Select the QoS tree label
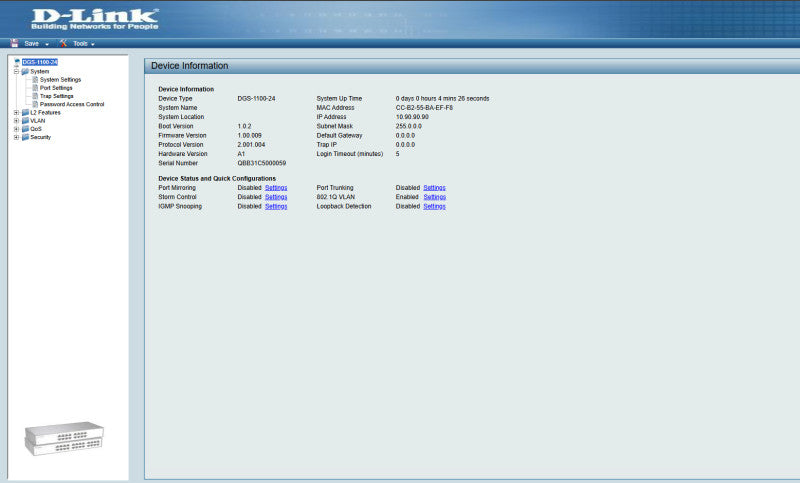800x483 pixels. click(x=36, y=129)
